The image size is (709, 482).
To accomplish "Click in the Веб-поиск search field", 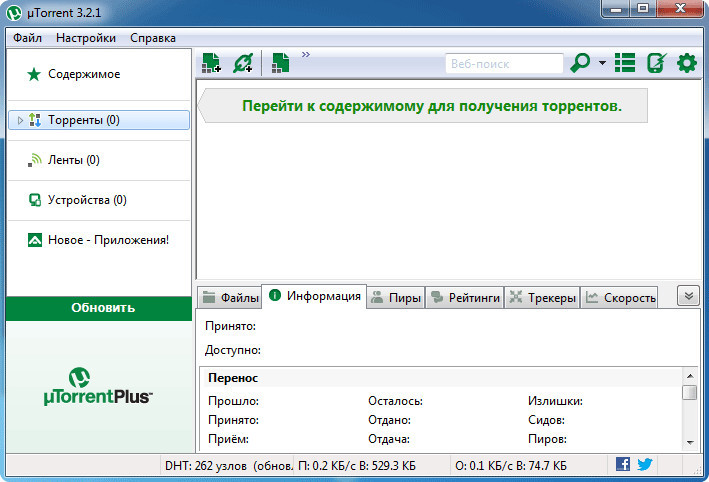I will (504, 64).
